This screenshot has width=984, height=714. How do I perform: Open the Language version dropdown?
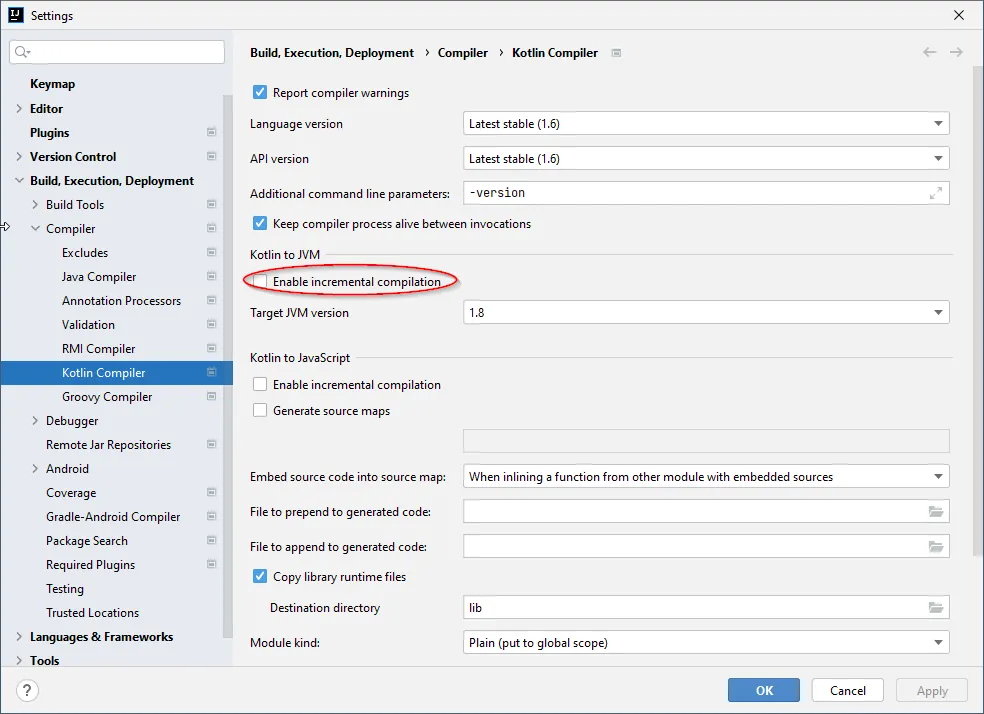tap(706, 124)
